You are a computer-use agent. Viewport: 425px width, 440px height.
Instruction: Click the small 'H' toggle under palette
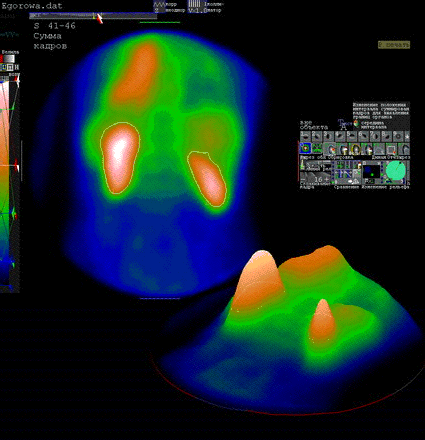click(x=17, y=67)
